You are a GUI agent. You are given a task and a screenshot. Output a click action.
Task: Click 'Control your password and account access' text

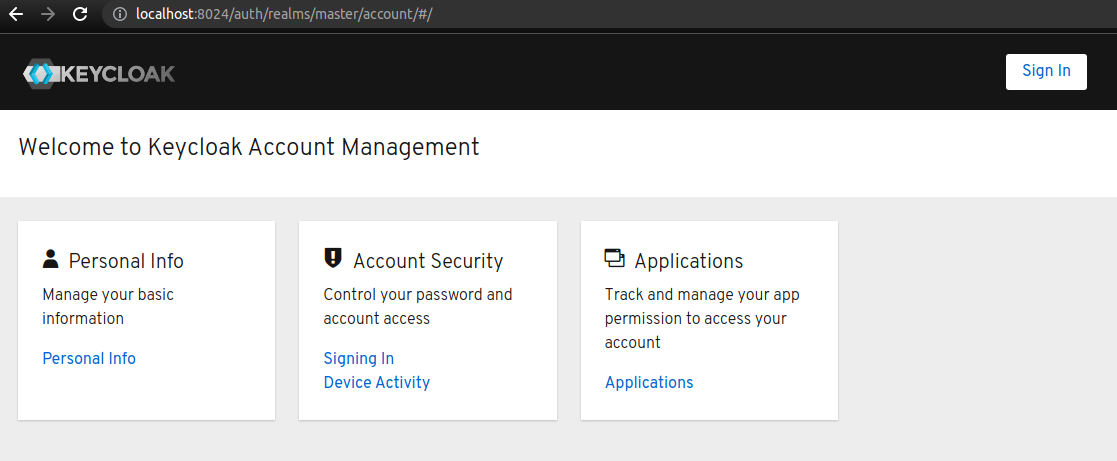418,306
